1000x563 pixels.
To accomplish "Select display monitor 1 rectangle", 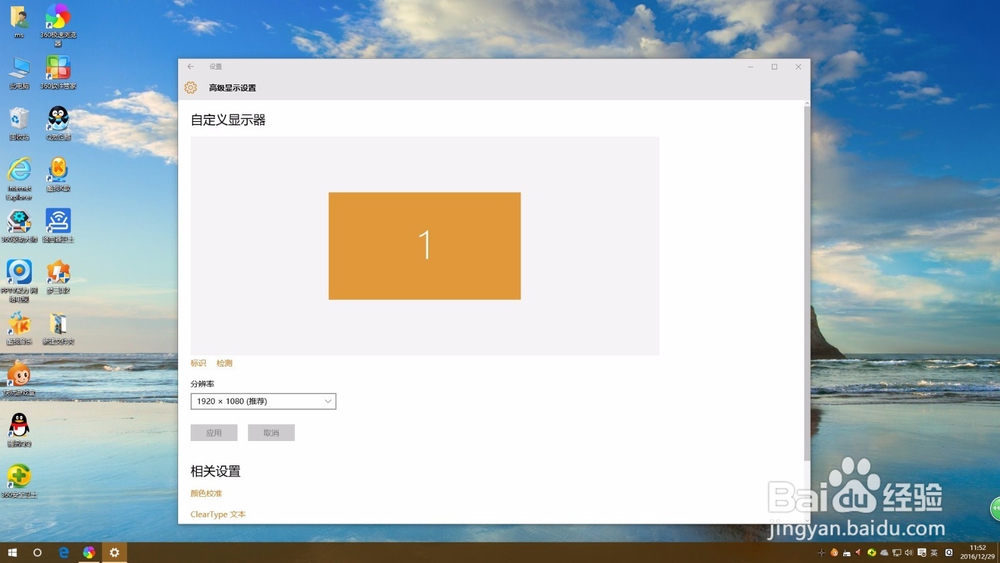I will [x=425, y=246].
